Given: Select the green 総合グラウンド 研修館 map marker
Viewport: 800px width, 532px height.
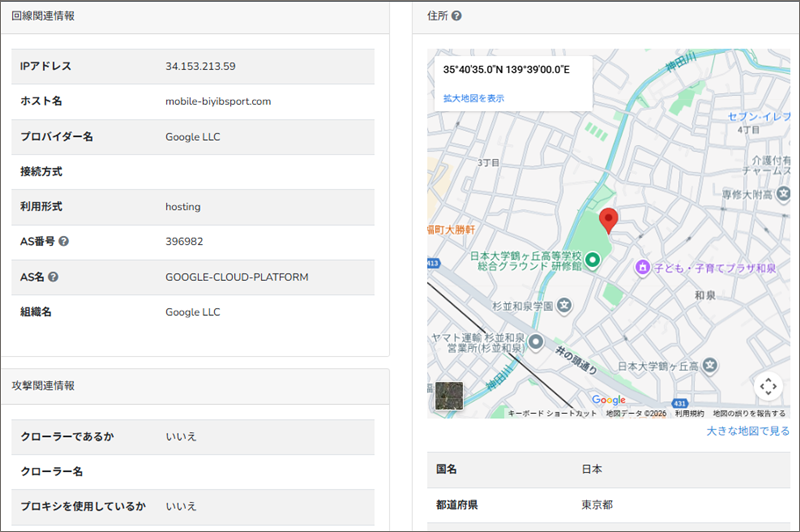Looking at the screenshot, I should pyautogui.click(x=592, y=260).
